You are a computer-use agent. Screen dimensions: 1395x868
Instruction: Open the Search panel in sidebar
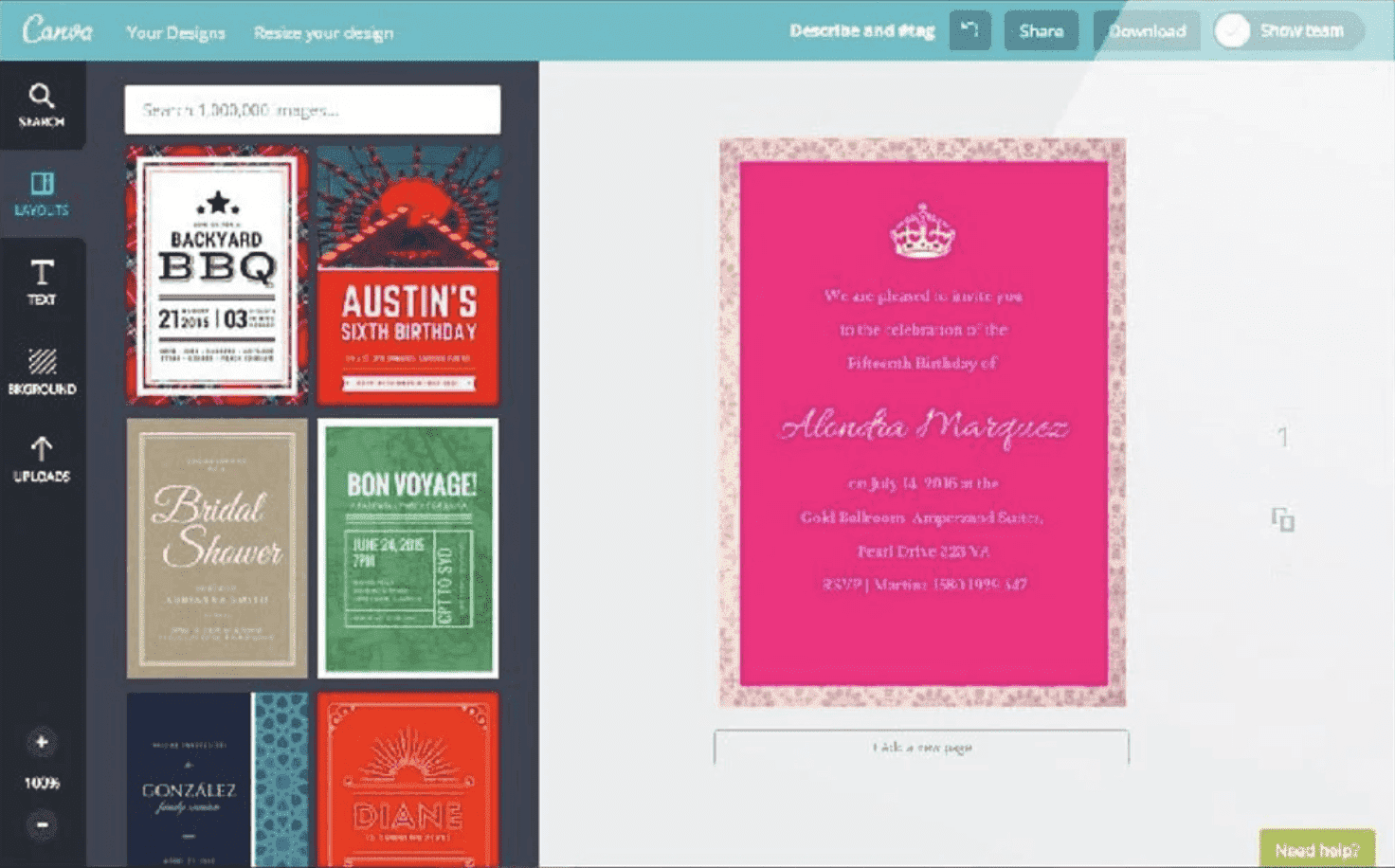click(x=42, y=104)
